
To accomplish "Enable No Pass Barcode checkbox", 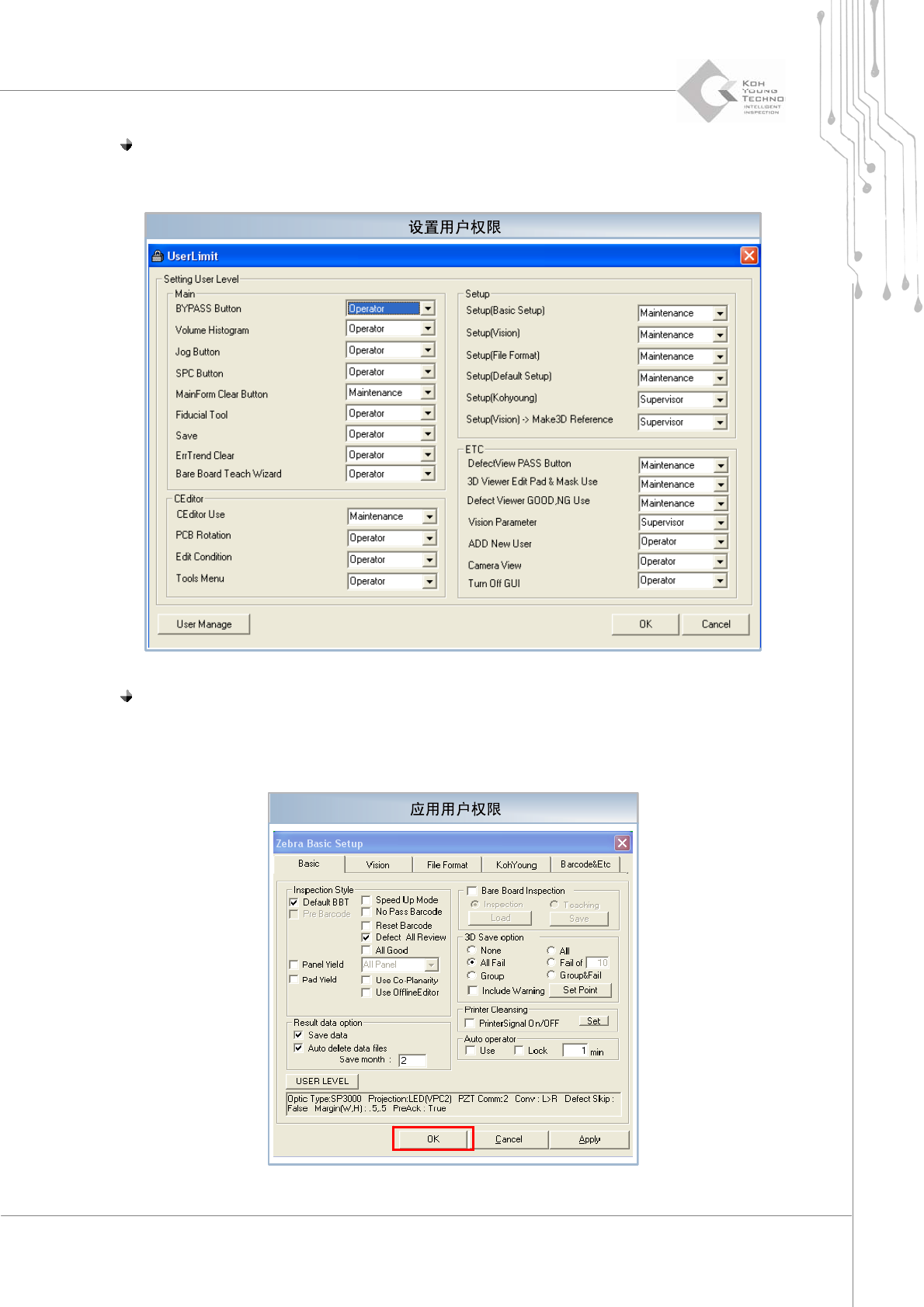I will [x=366, y=912].
